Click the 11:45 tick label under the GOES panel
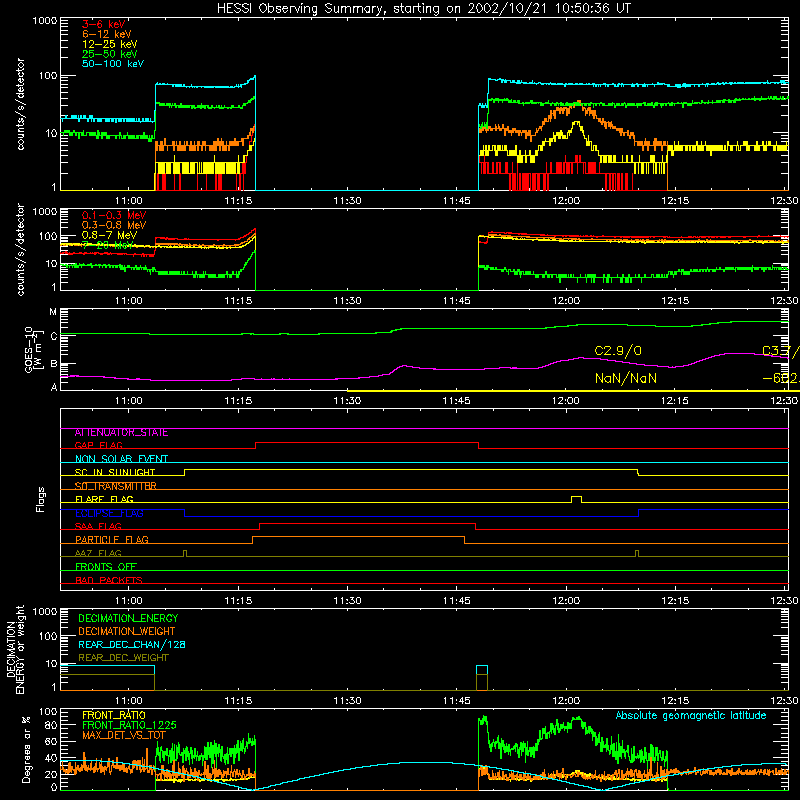 (457, 401)
